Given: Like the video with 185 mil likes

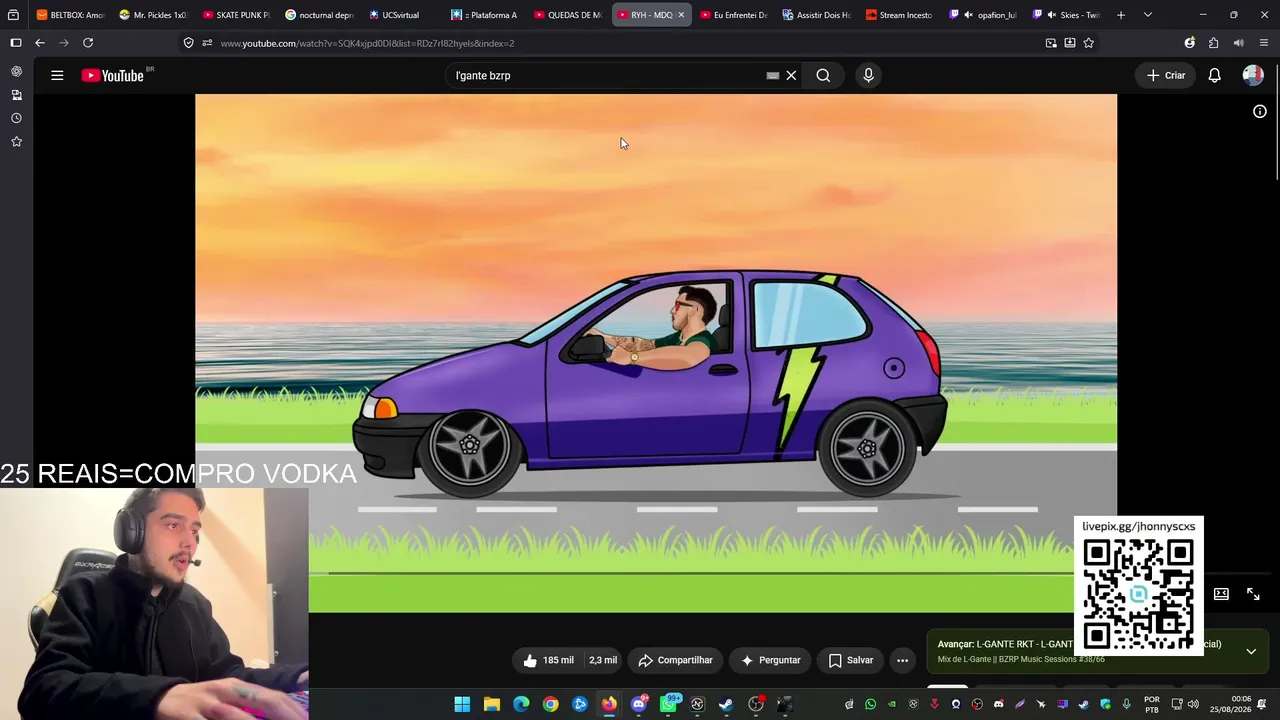Looking at the screenshot, I should pos(548,660).
